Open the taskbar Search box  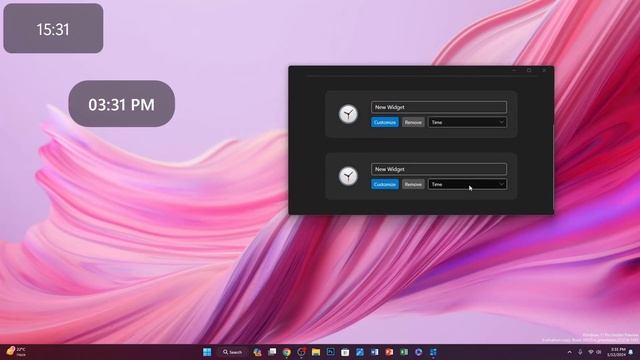point(233,352)
